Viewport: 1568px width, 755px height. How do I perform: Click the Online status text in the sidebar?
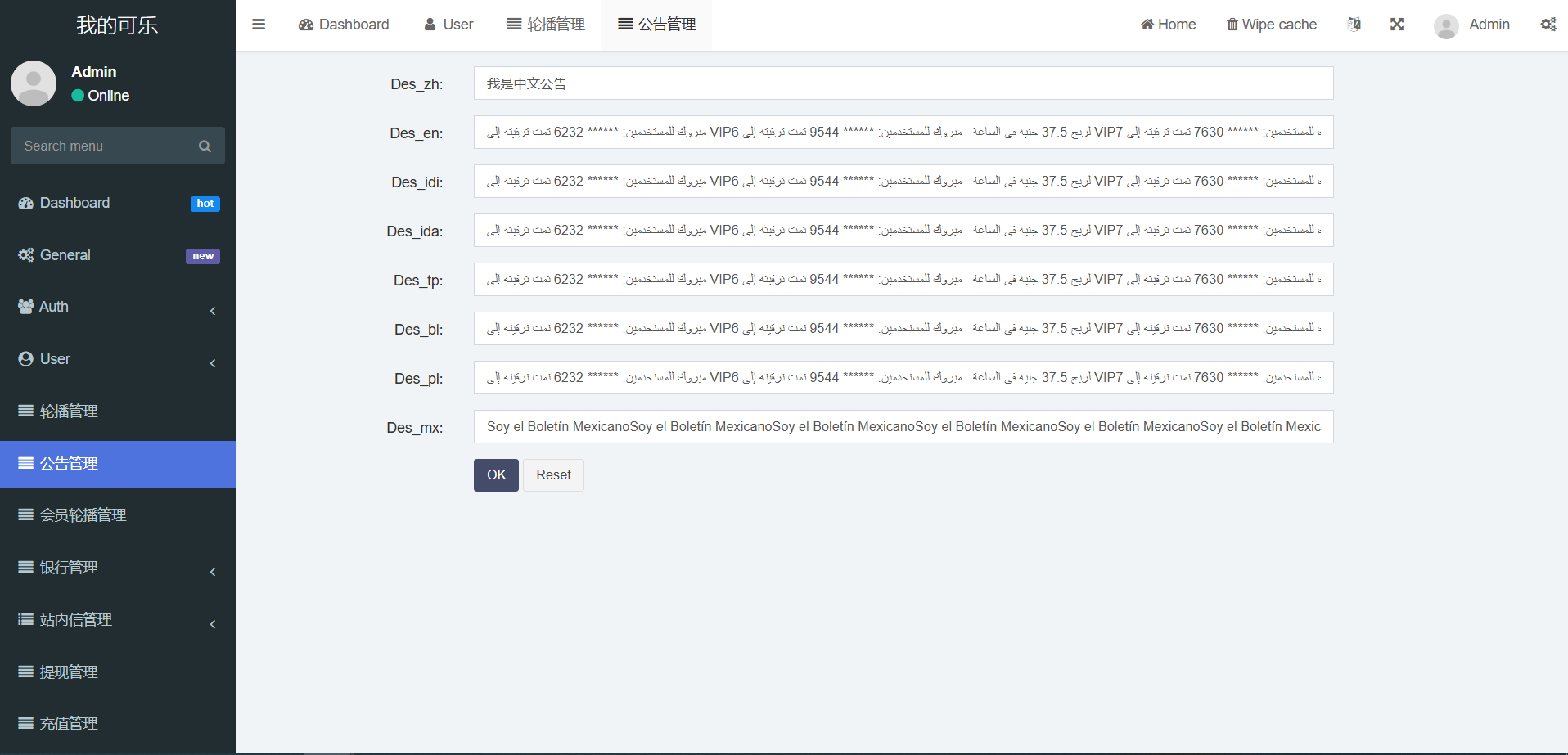coord(109,96)
